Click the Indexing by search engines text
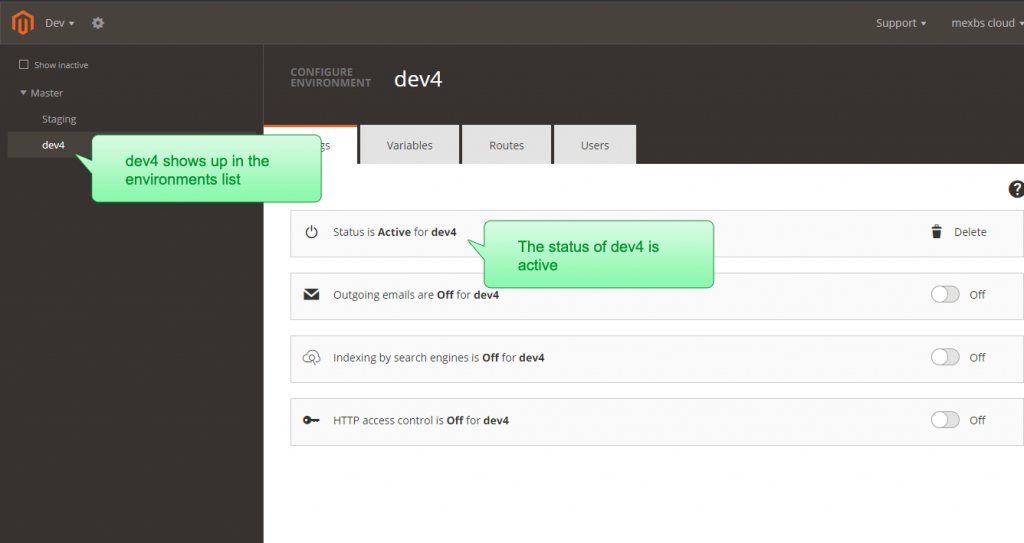Screen dimensions: 1024x543 pyautogui.click(x=439, y=357)
